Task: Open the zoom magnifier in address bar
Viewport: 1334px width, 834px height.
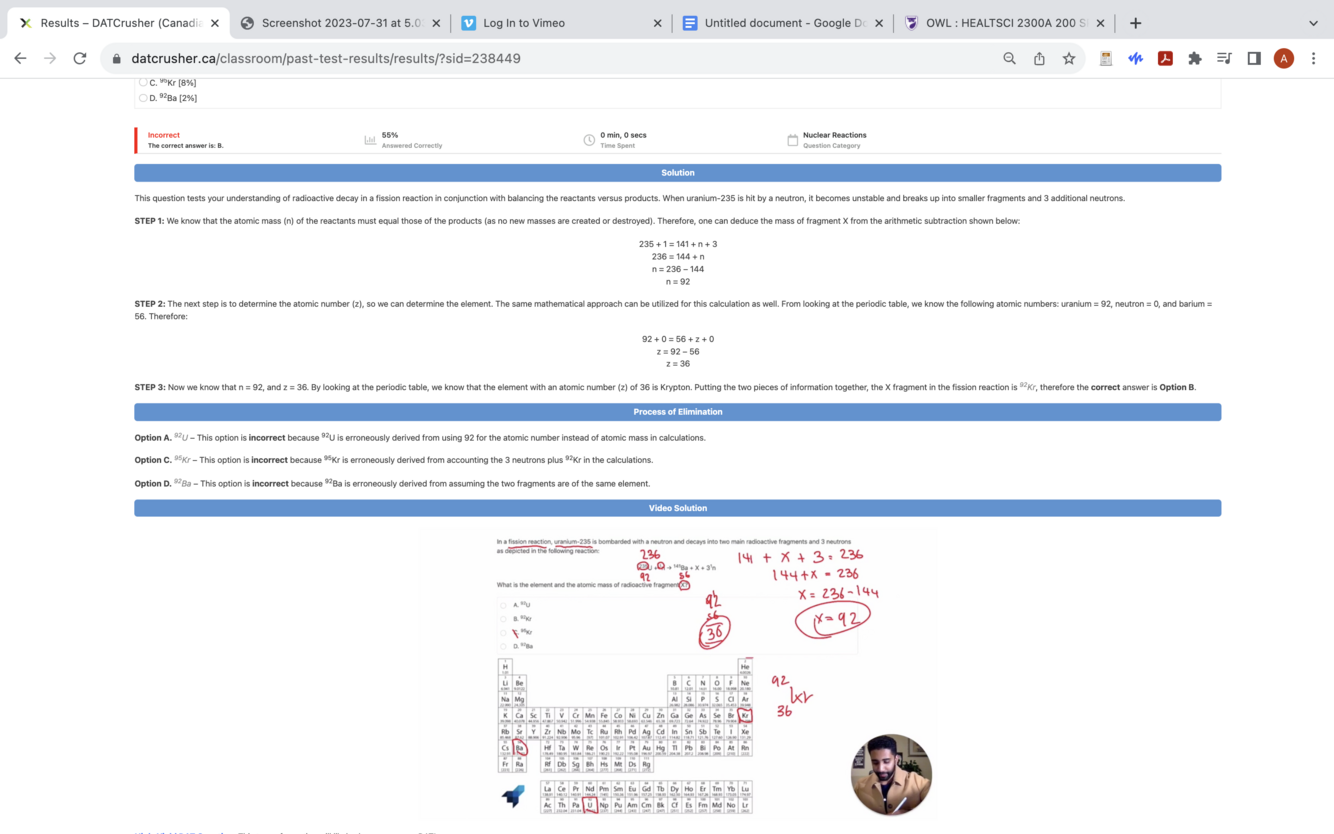Action: point(1009,59)
